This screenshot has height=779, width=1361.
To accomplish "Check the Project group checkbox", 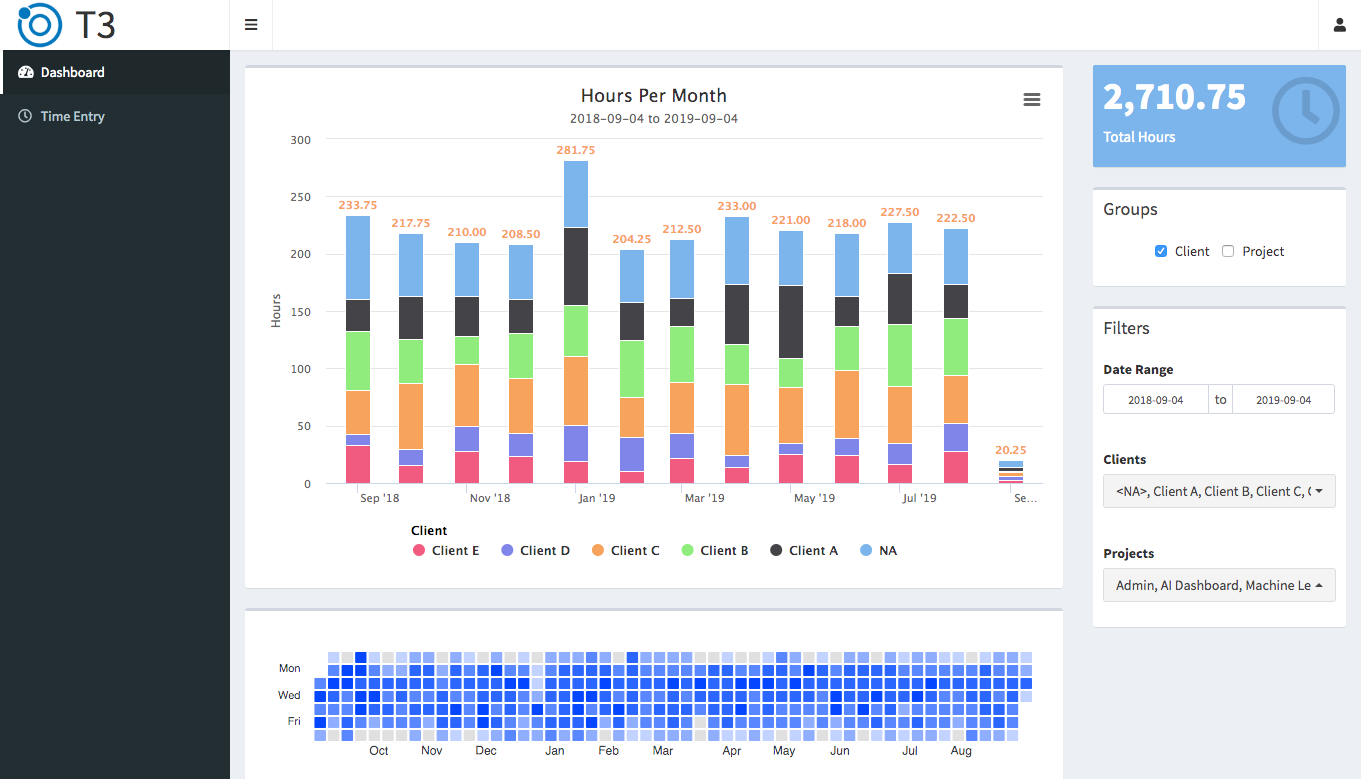I will (1228, 252).
